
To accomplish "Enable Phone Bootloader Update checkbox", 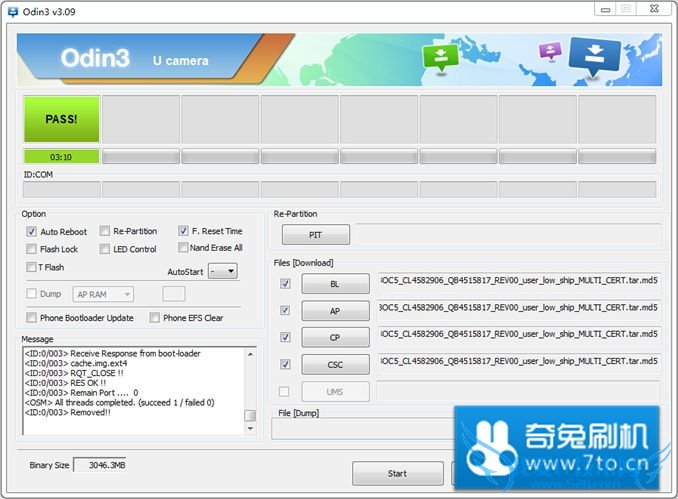I will coord(31,317).
